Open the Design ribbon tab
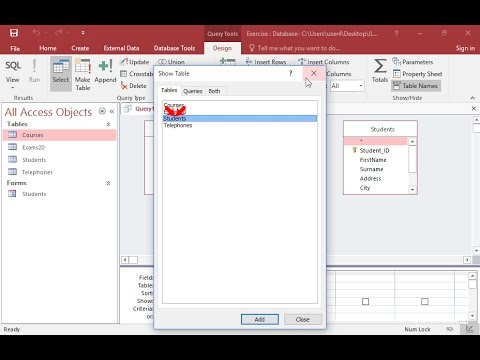 coord(222,48)
